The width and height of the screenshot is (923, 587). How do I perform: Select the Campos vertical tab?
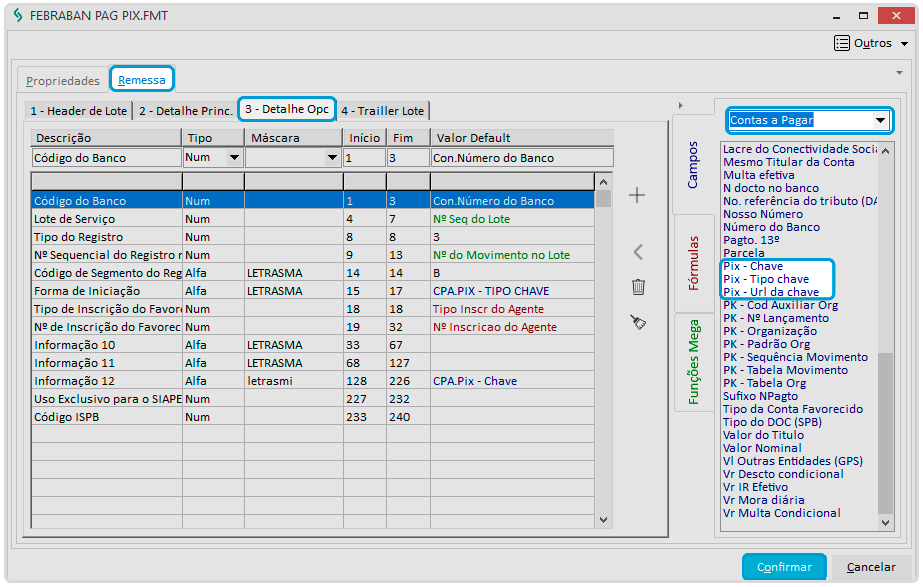pos(693,165)
